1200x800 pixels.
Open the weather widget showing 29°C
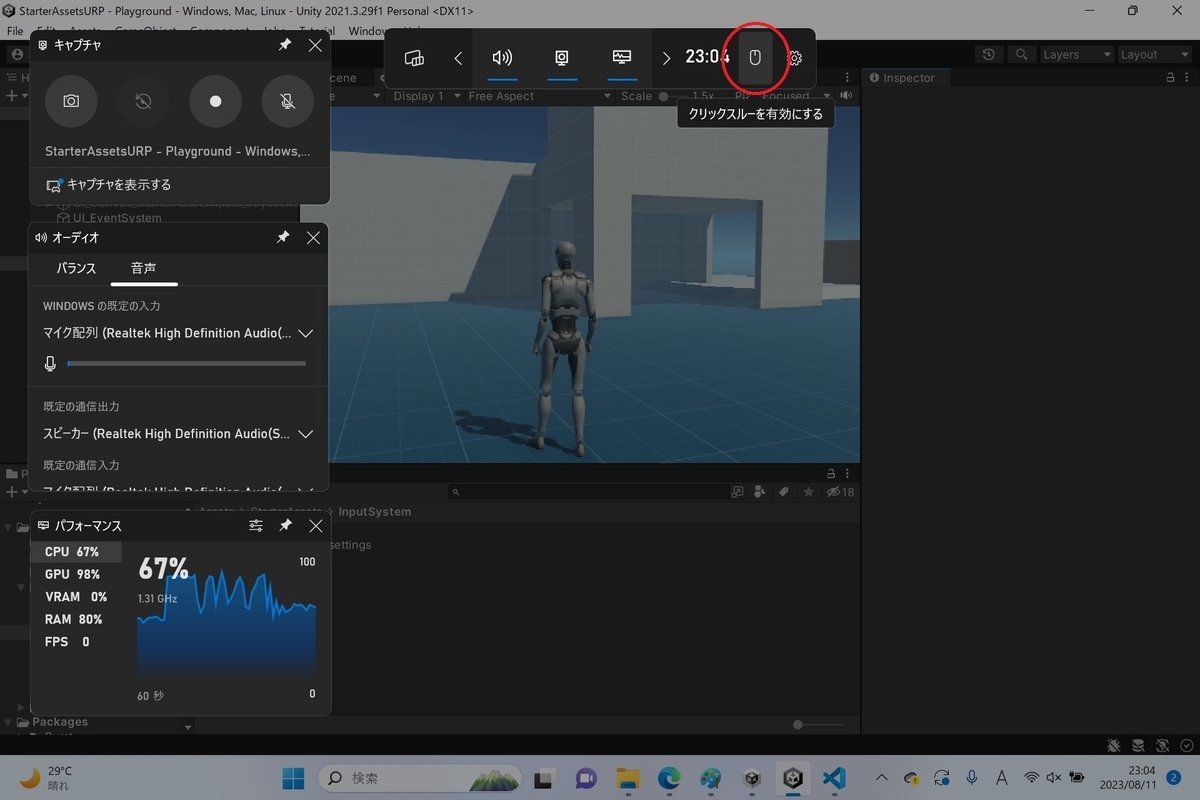(47, 778)
